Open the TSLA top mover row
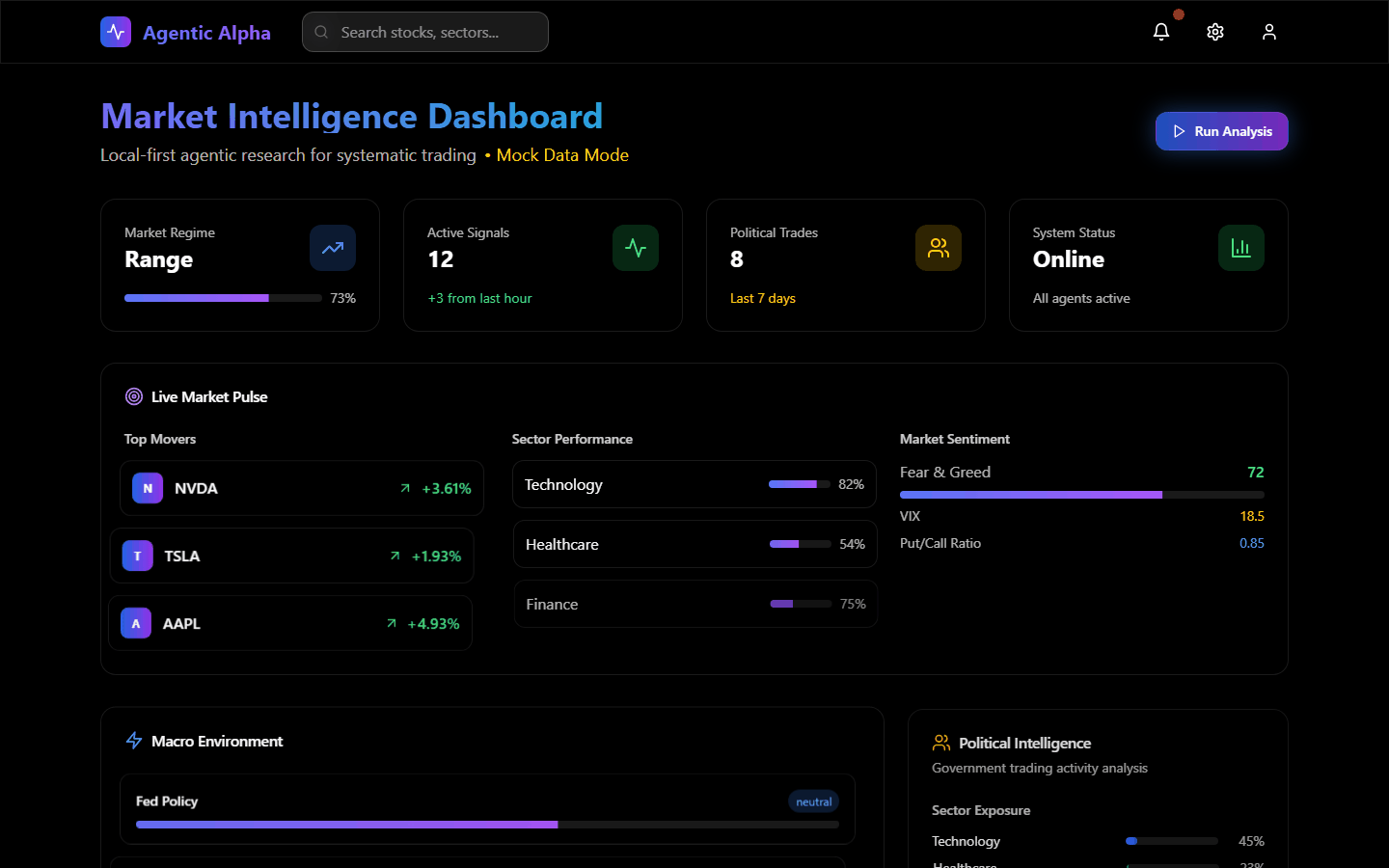Viewport: 1389px width, 868px height. [x=291, y=556]
